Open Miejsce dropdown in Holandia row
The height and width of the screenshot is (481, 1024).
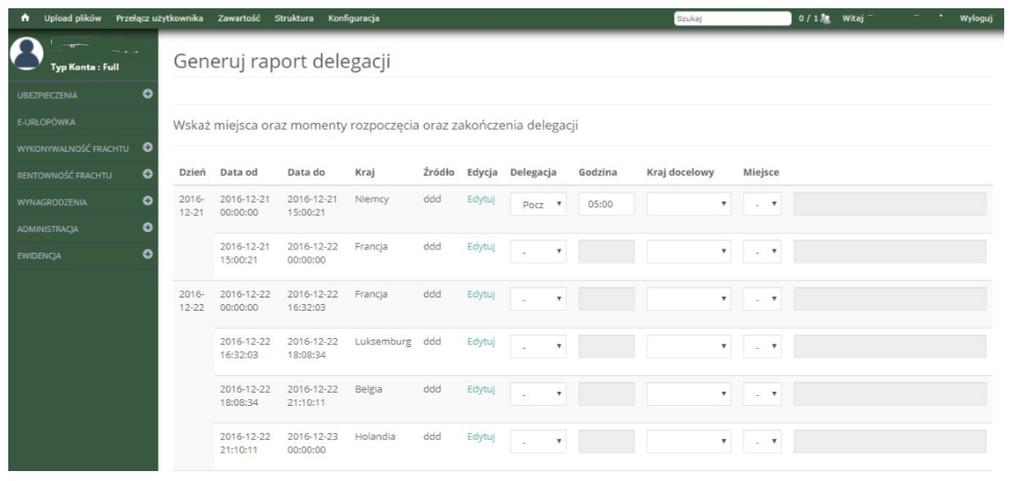click(x=762, y=442)
